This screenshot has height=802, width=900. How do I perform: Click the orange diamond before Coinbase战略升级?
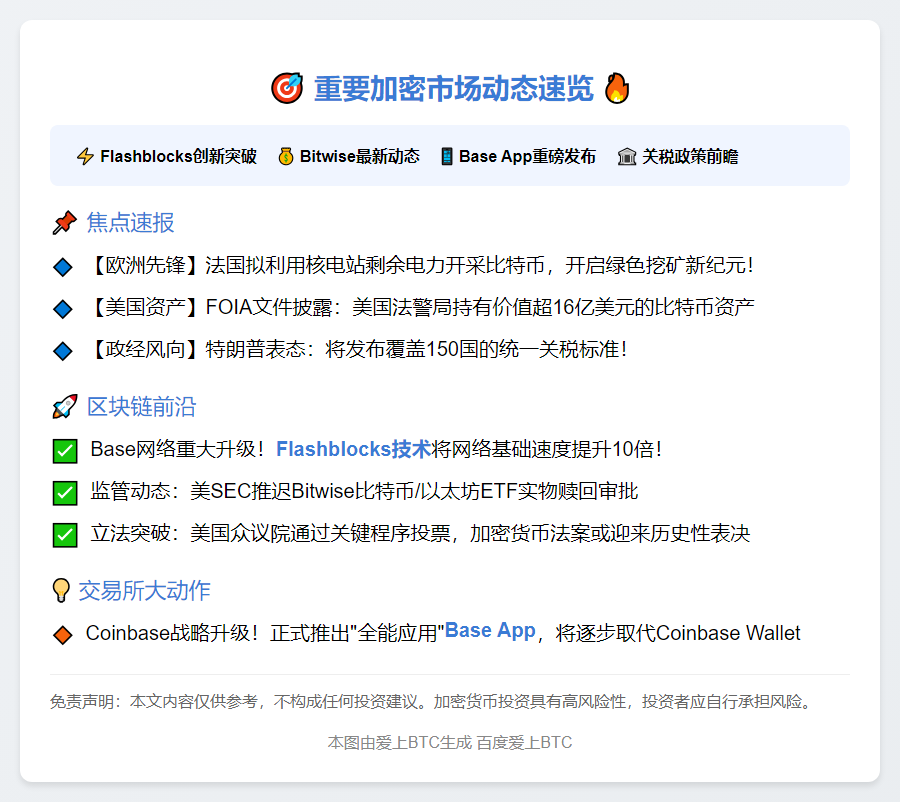coord(63,635)
